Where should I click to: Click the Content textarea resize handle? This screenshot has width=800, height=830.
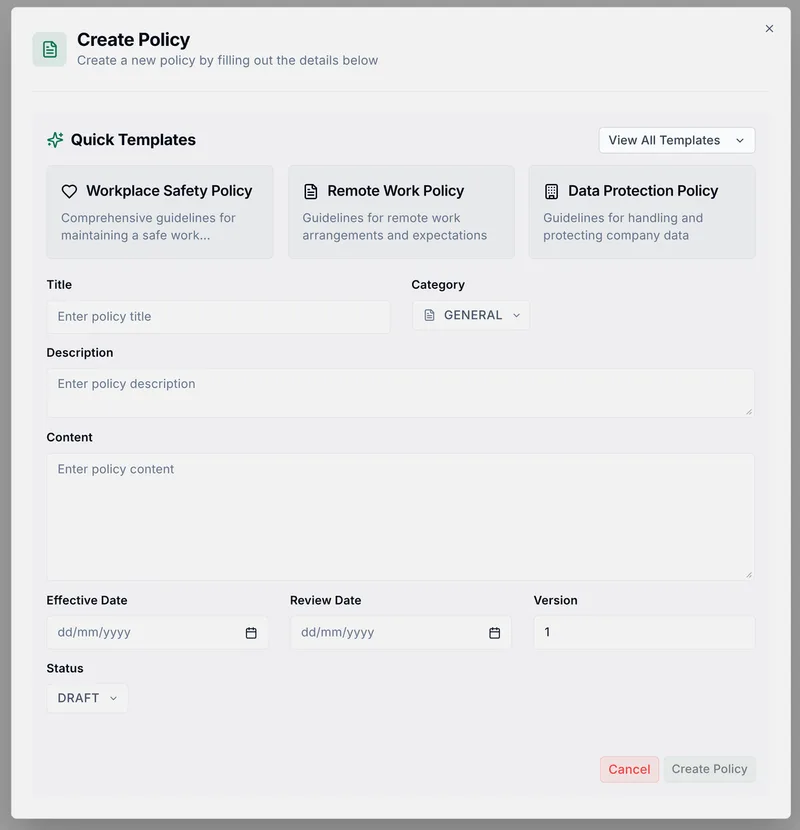tap(749, 574)
